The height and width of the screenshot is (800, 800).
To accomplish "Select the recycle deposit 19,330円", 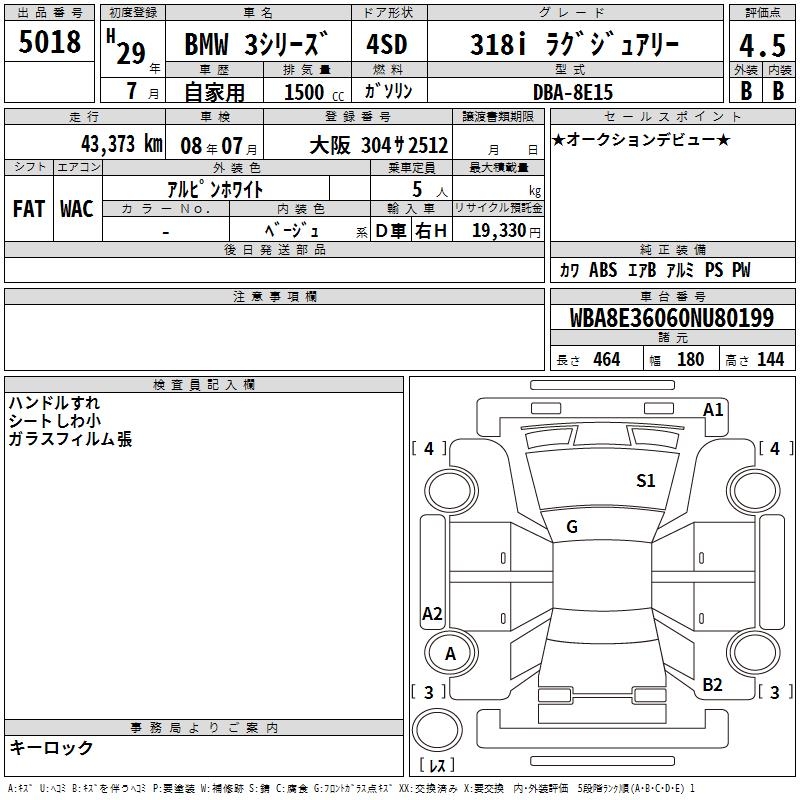I will [x=506, y=230].
